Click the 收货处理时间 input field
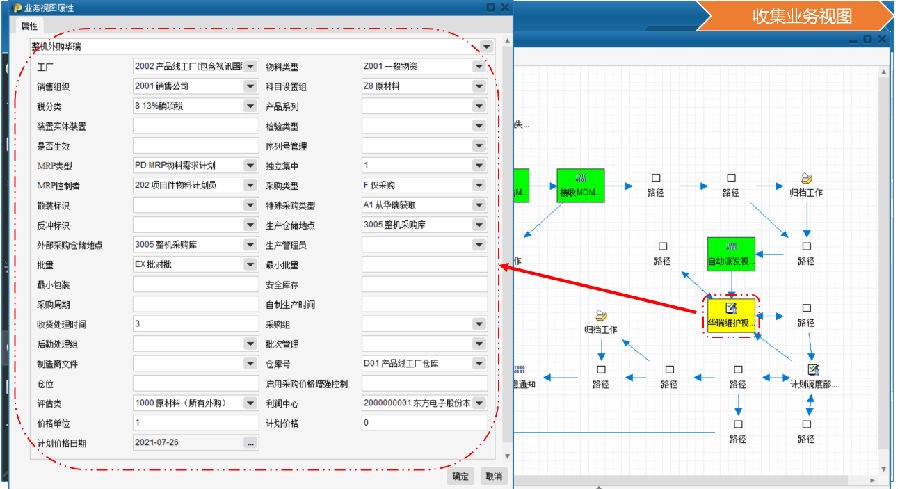The width and height of the screenshot is (900, 489). pos(195,324)
